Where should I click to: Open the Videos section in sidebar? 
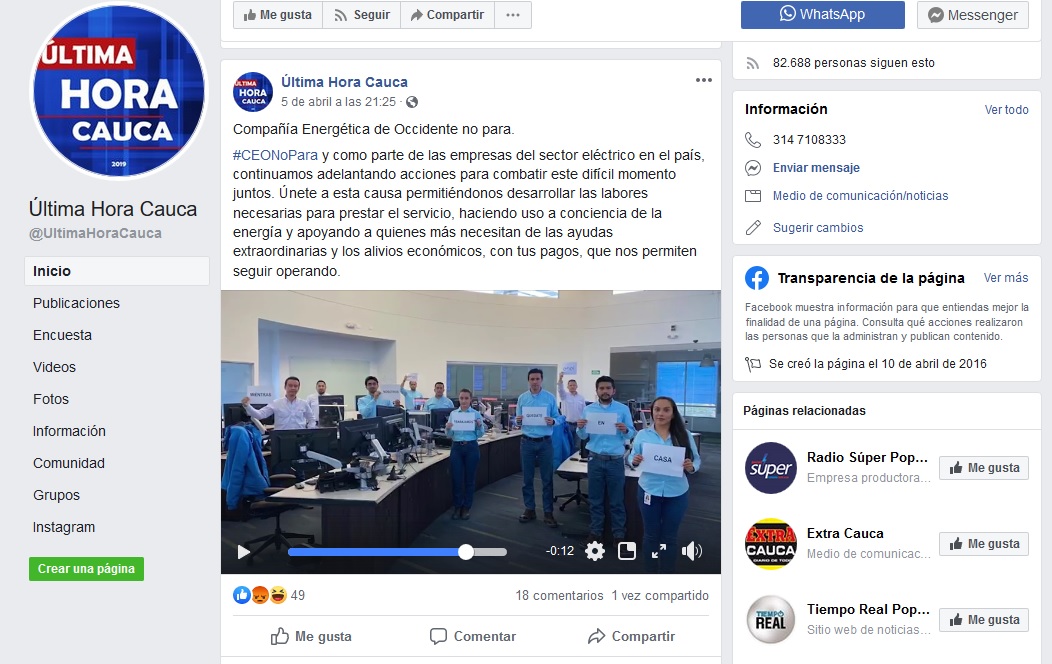click(54, 367)
